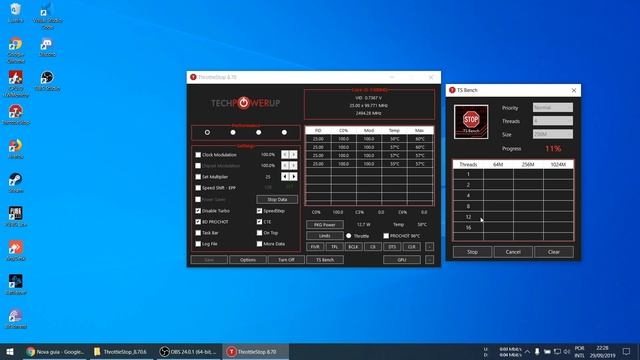Switch to OBS 24.0.1 taskbar item

[188, 351]
